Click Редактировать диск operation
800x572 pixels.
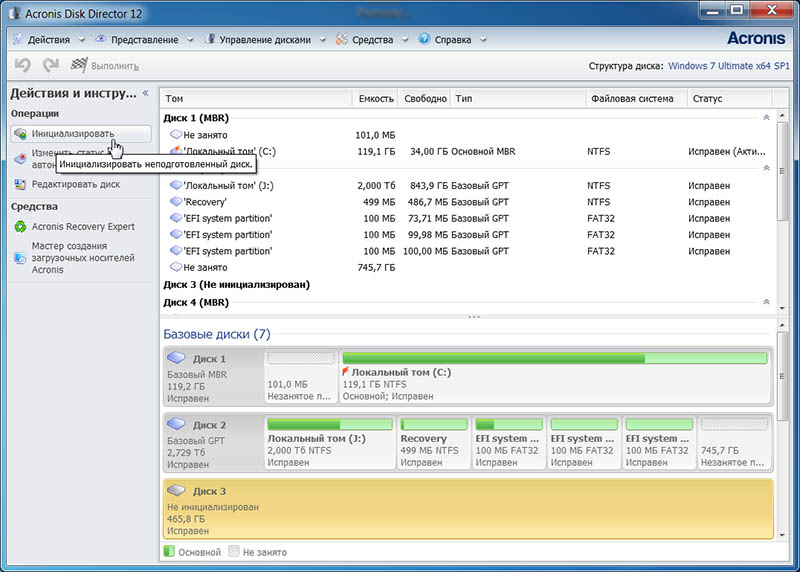pyautogui.click(x=76, y=184)
